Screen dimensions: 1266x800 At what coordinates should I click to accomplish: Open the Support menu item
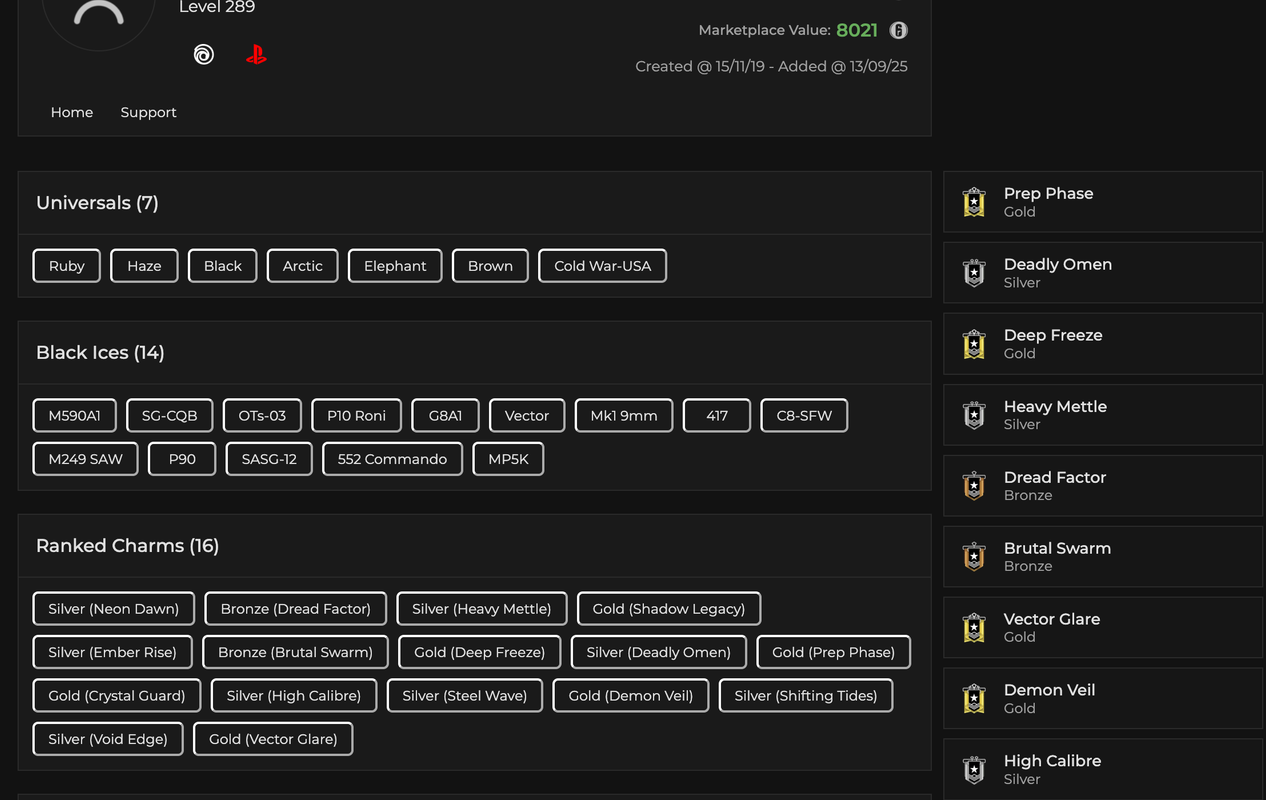pyautogui.click(x=148, y=112)
